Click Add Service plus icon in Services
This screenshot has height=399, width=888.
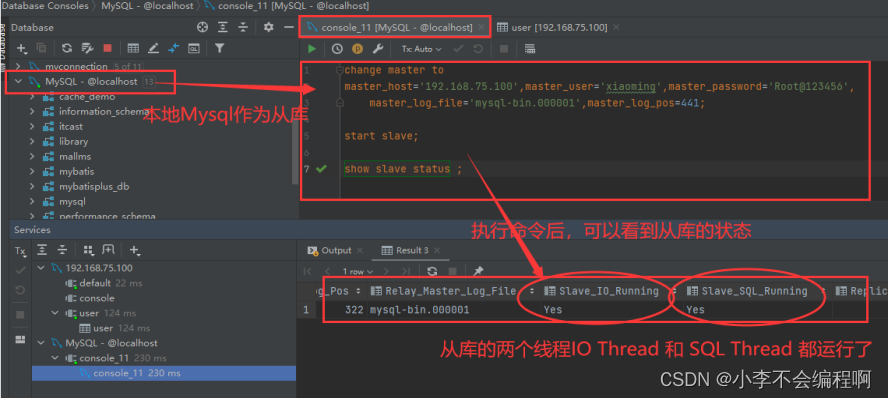point(134,250)
